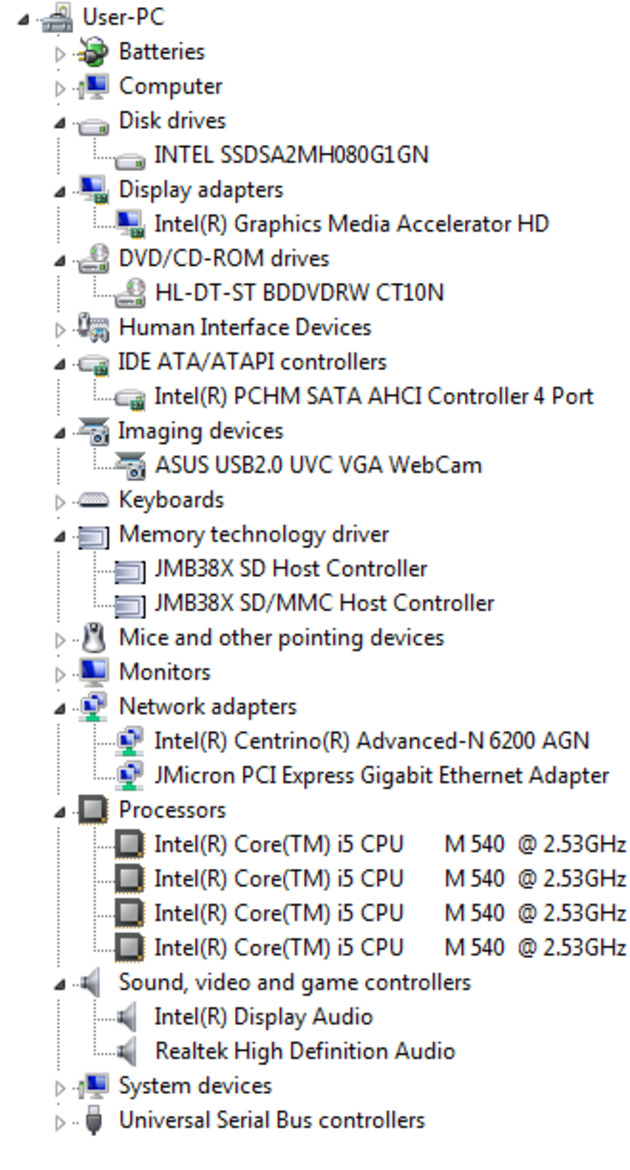Collapse the Sound, video and game controllers node

tap(60, 985)
